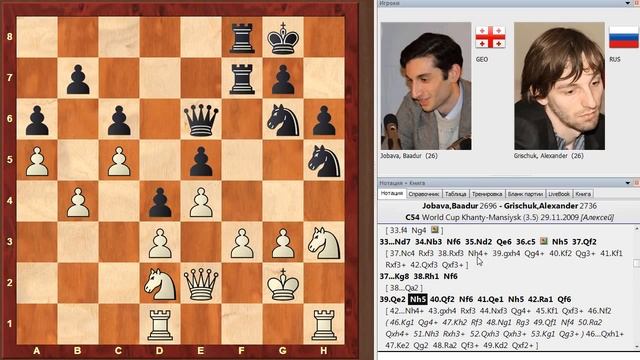This screenshot has width=640, height=360.
Task: Select move 38.Rh1 in notation
Action: point(426,276)
